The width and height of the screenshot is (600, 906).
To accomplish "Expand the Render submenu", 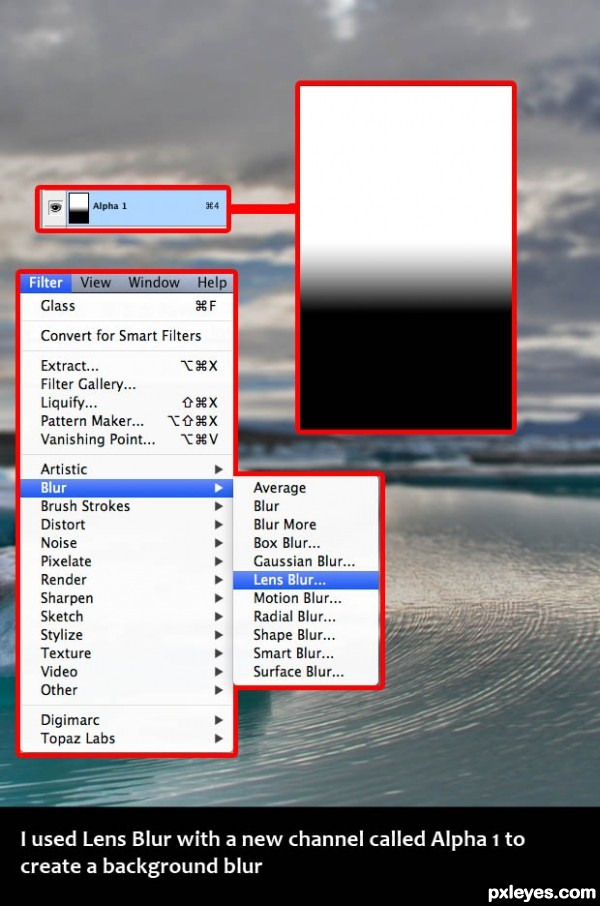I will [x=127, y=580].
